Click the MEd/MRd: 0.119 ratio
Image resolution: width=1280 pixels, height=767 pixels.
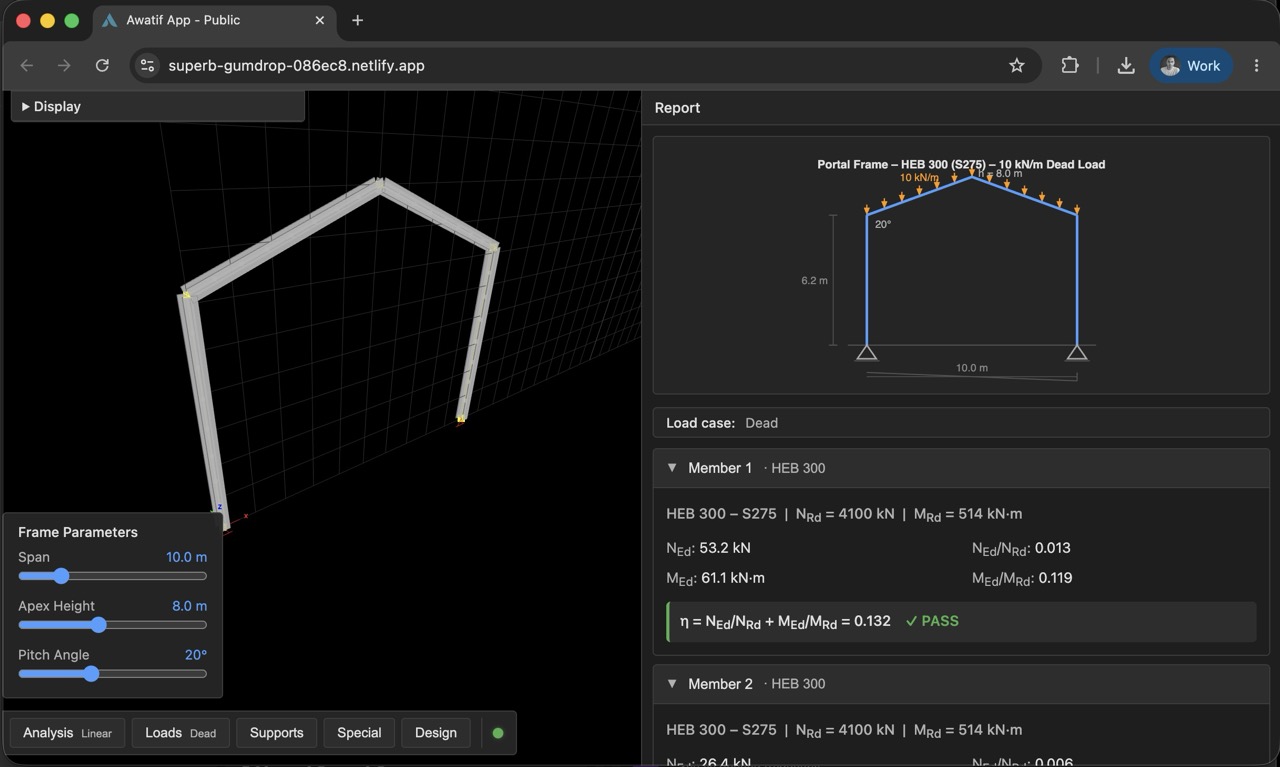(1022, 578)
